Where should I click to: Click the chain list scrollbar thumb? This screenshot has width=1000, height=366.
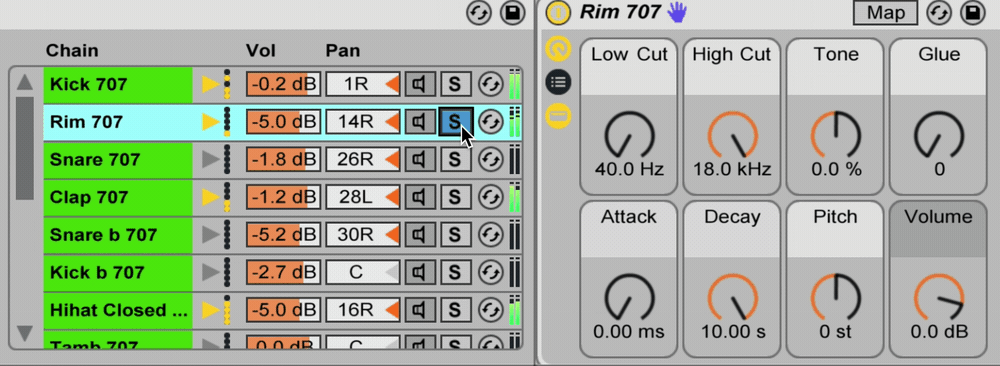(x=25, y=149)
